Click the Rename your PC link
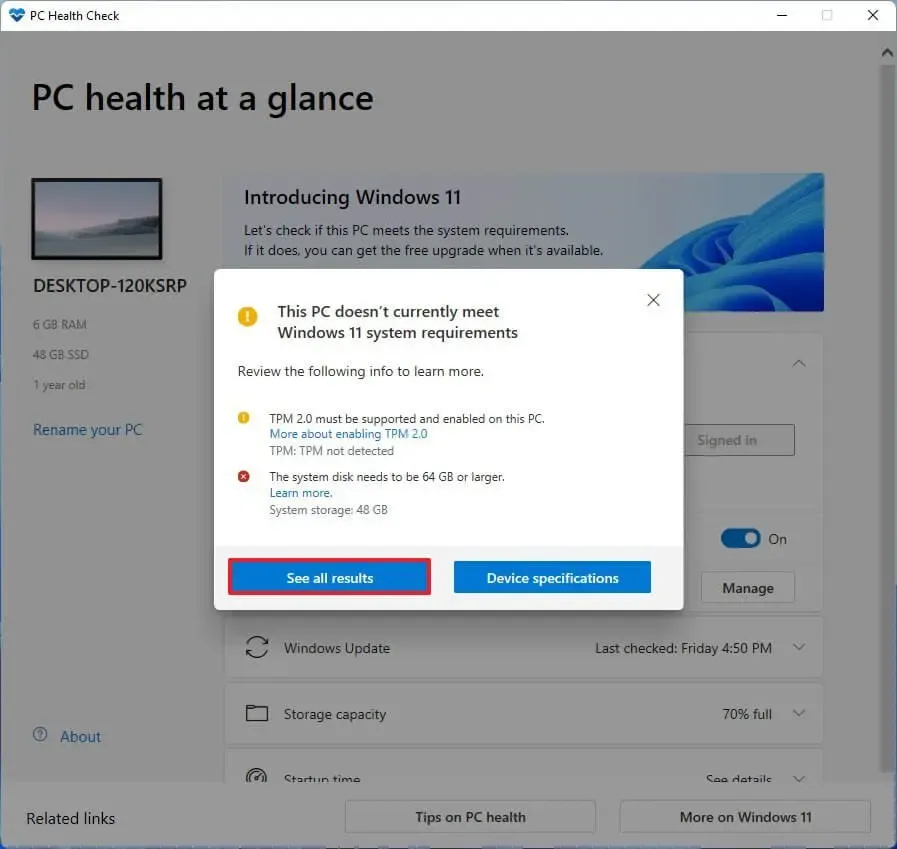 87,429
